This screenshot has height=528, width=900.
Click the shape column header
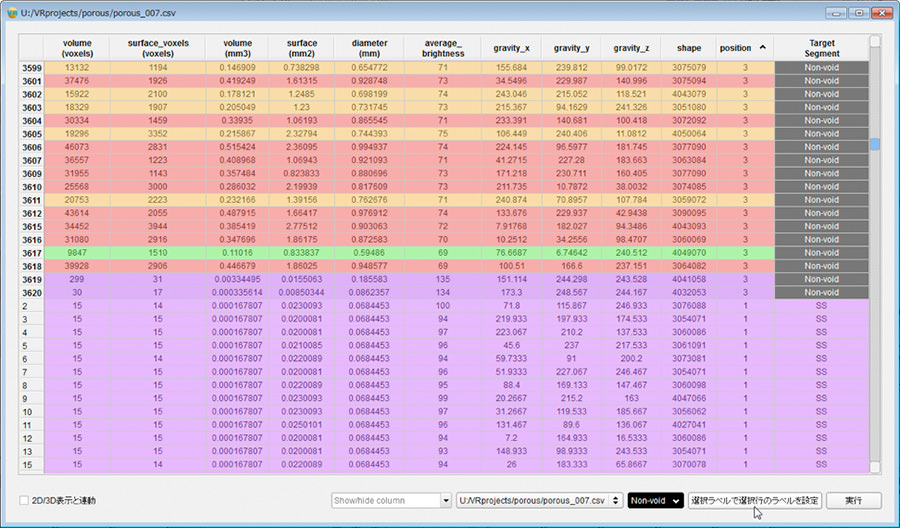pos(688,48)
